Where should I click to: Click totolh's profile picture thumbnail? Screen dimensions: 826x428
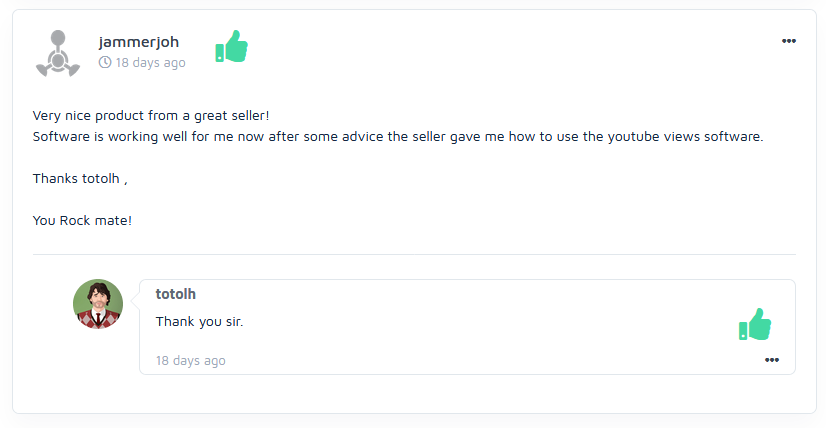click(x=98, y=304)
